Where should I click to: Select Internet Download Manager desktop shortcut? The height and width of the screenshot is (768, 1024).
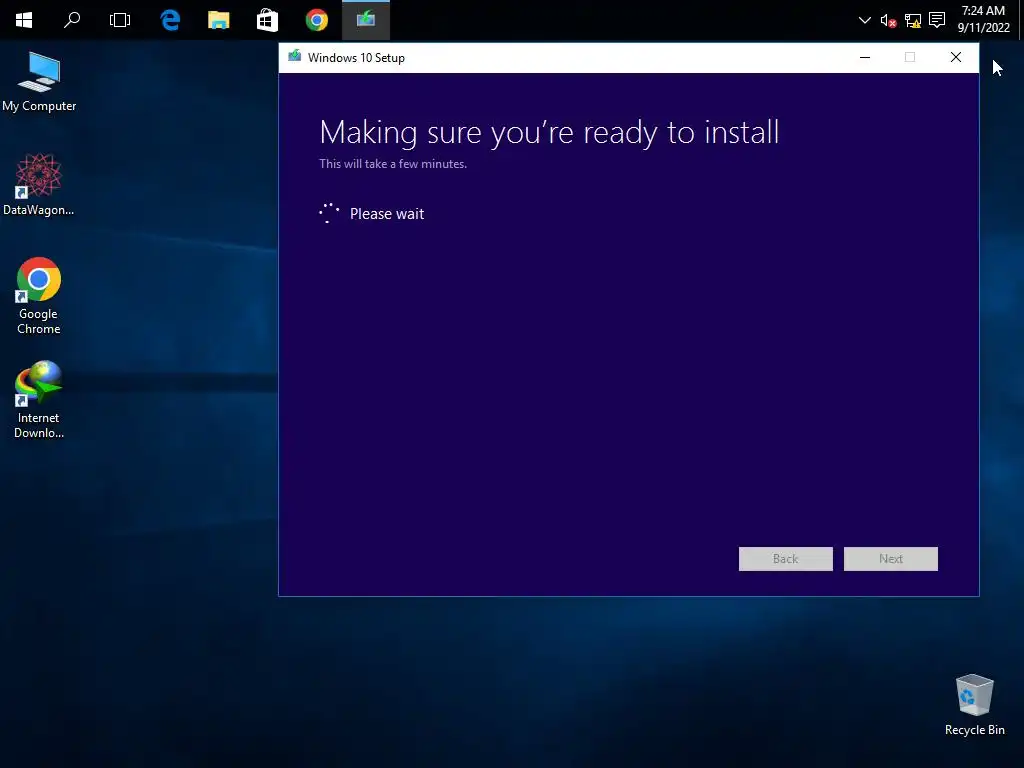tap(39, 400)
